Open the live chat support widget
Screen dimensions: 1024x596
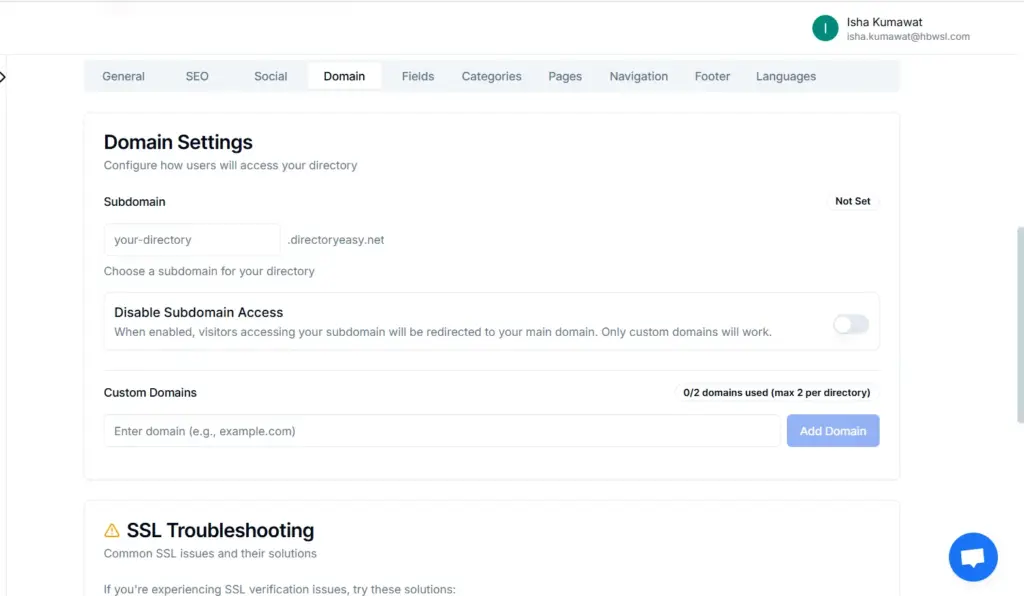(x=972, y=557)
